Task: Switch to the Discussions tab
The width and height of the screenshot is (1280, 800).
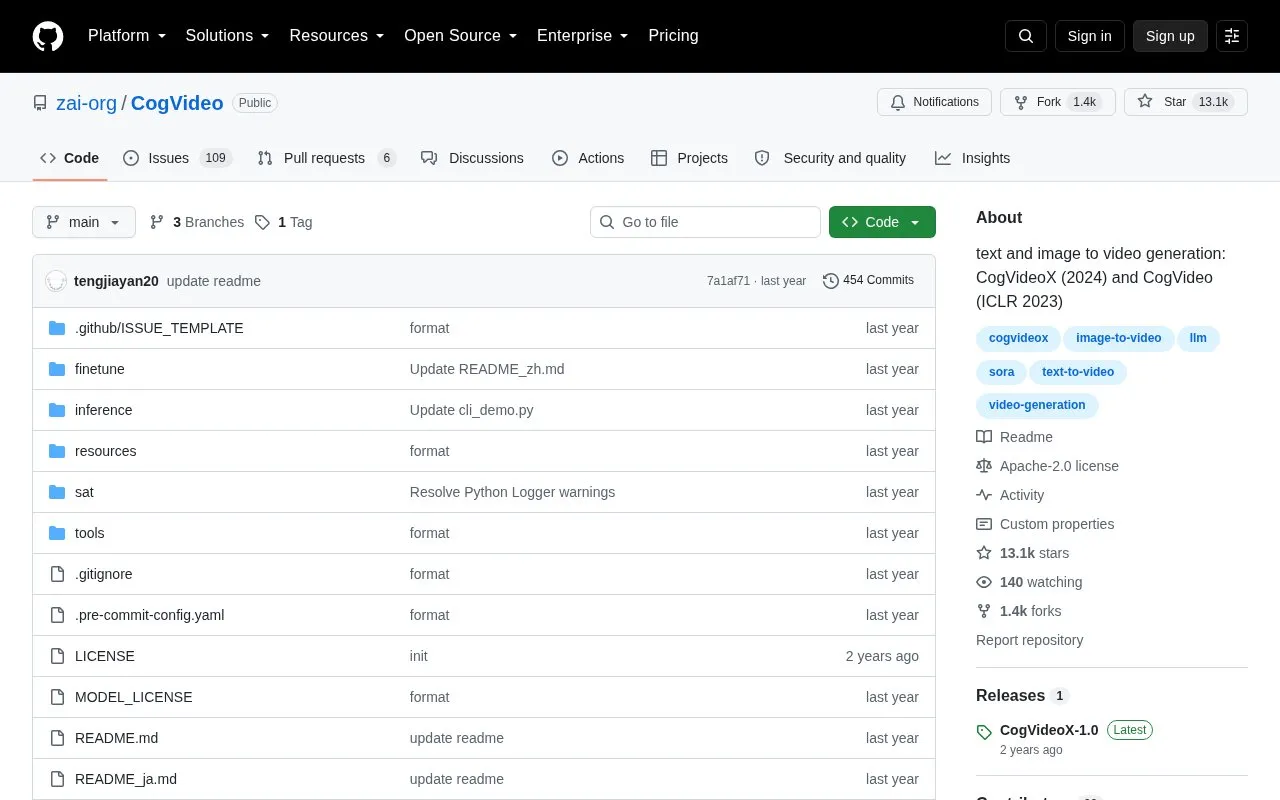Action: click(472, 158)
